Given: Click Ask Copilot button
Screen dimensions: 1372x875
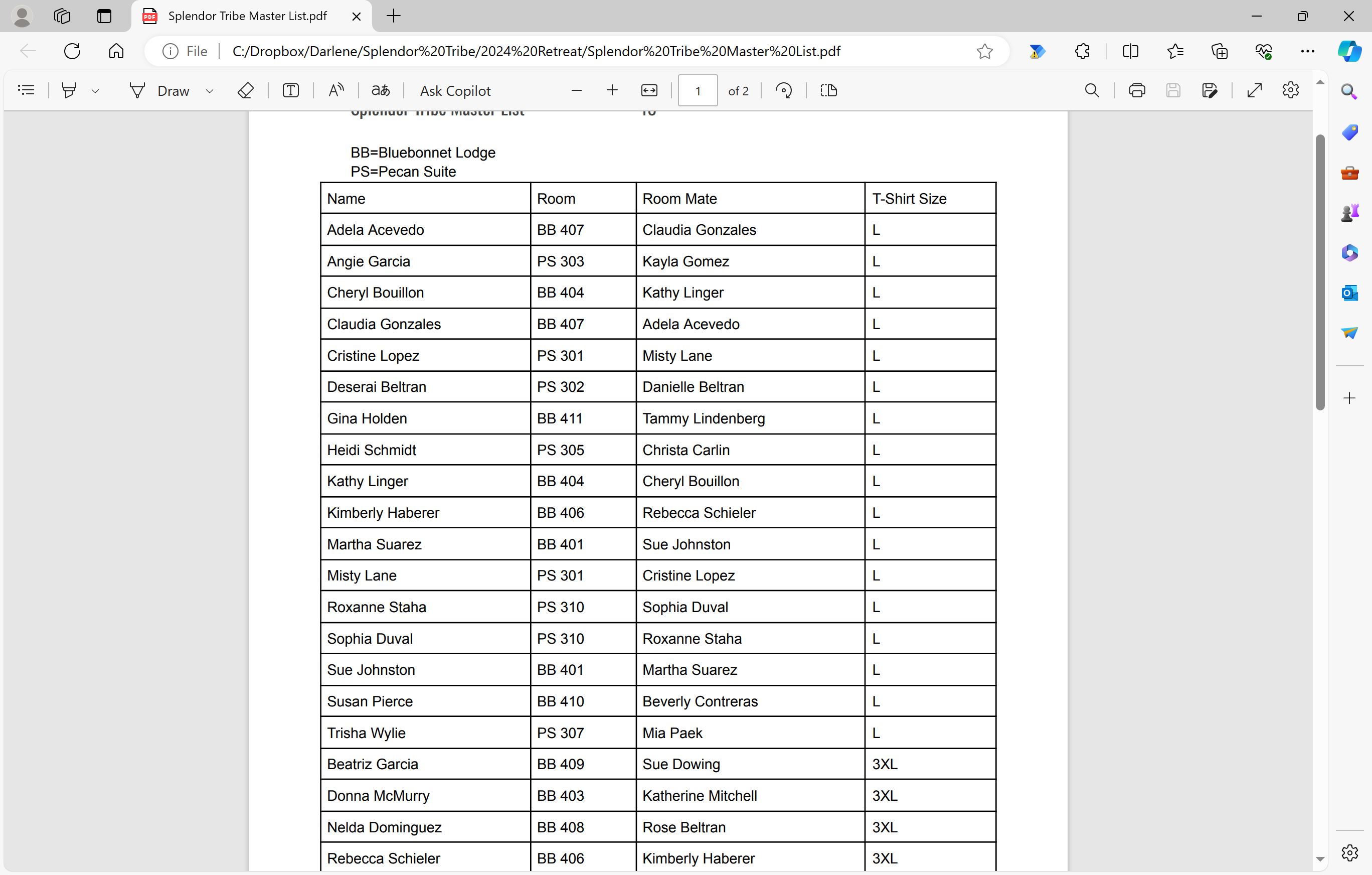Looking at the screenshot, I should click(455, 91).
